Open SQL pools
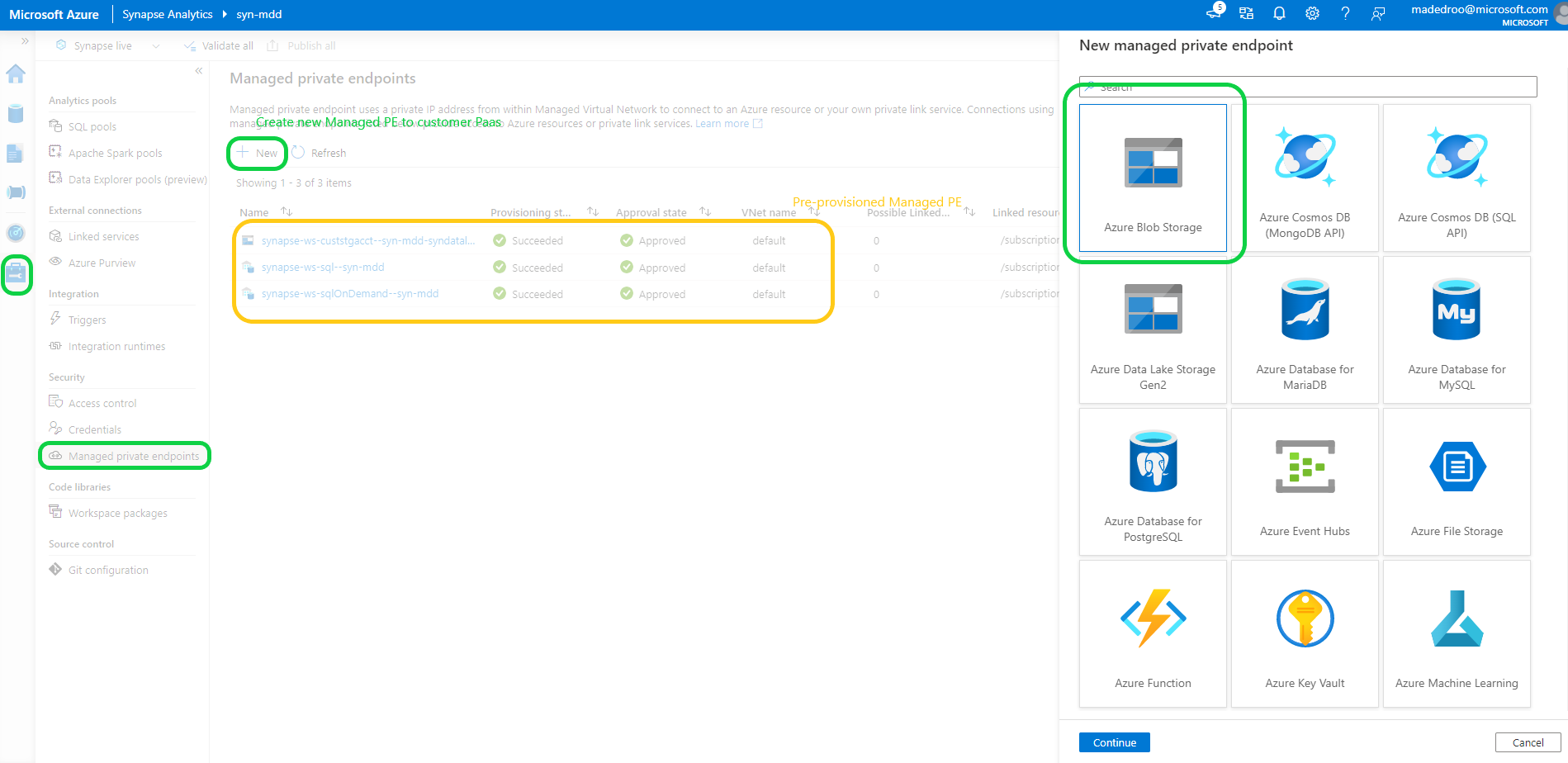 92,126
